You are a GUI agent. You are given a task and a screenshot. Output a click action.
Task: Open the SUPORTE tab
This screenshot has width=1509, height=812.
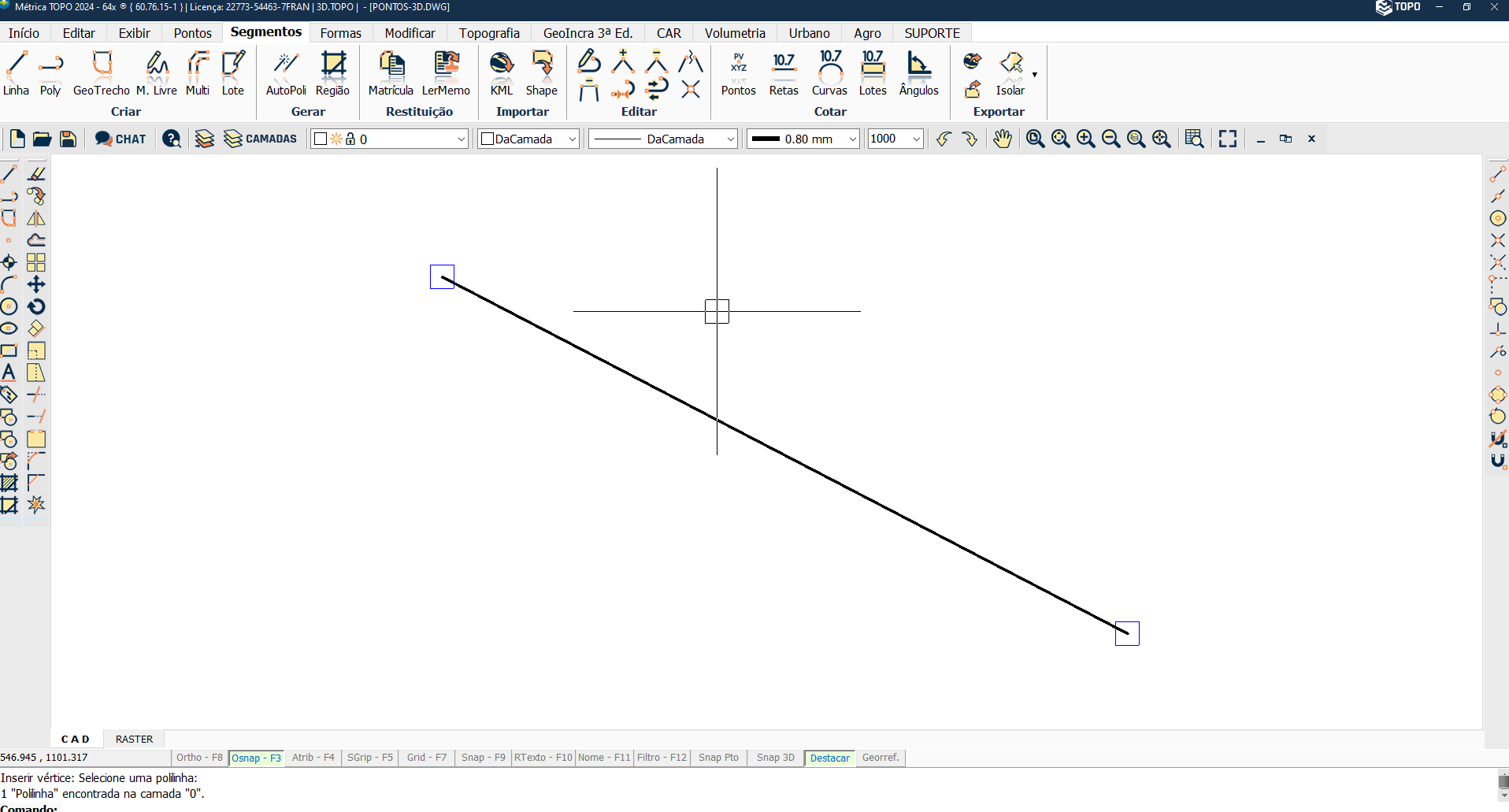932,33
